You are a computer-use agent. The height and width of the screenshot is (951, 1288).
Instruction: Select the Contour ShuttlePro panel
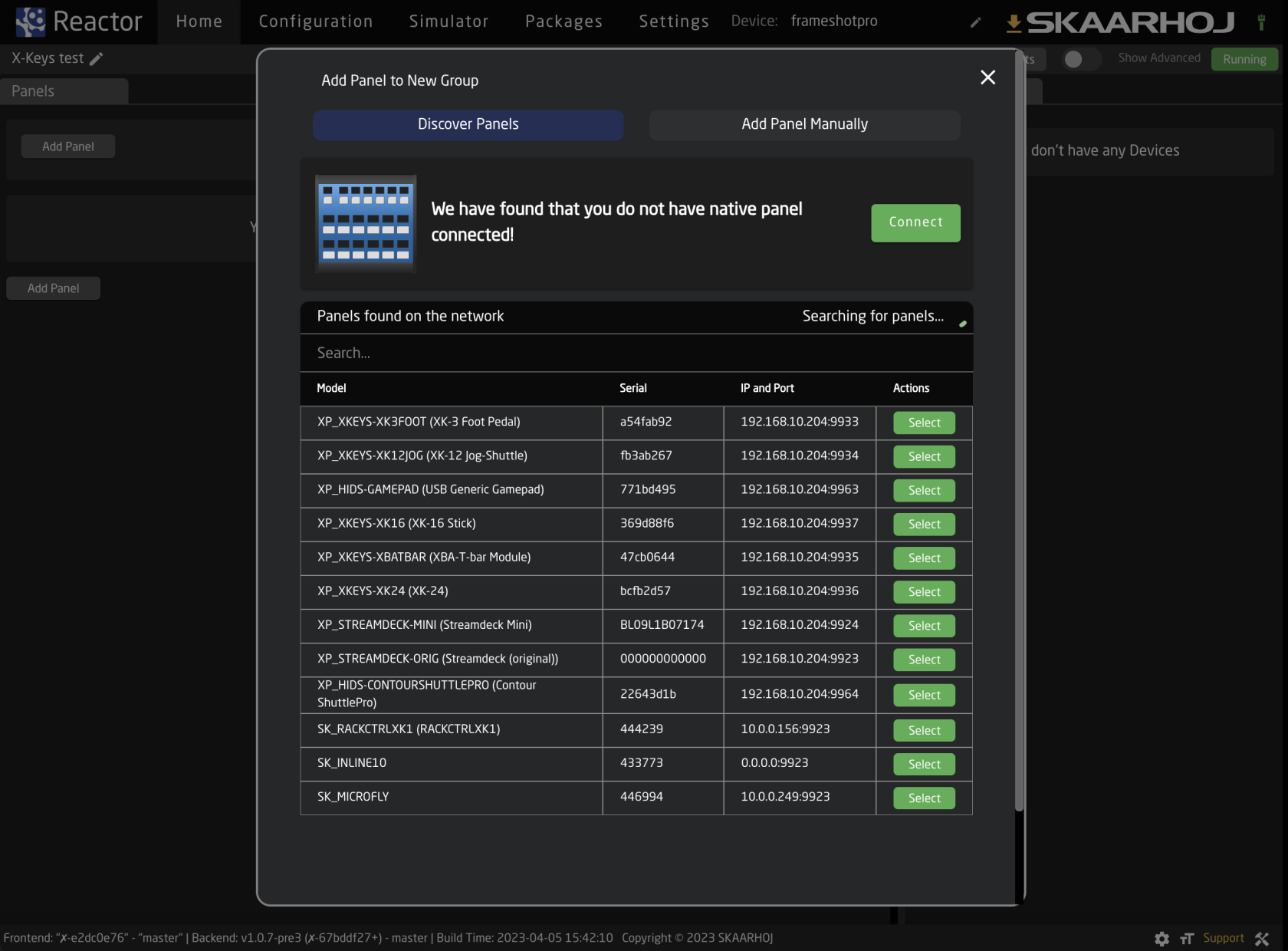(x=925, y=695)
